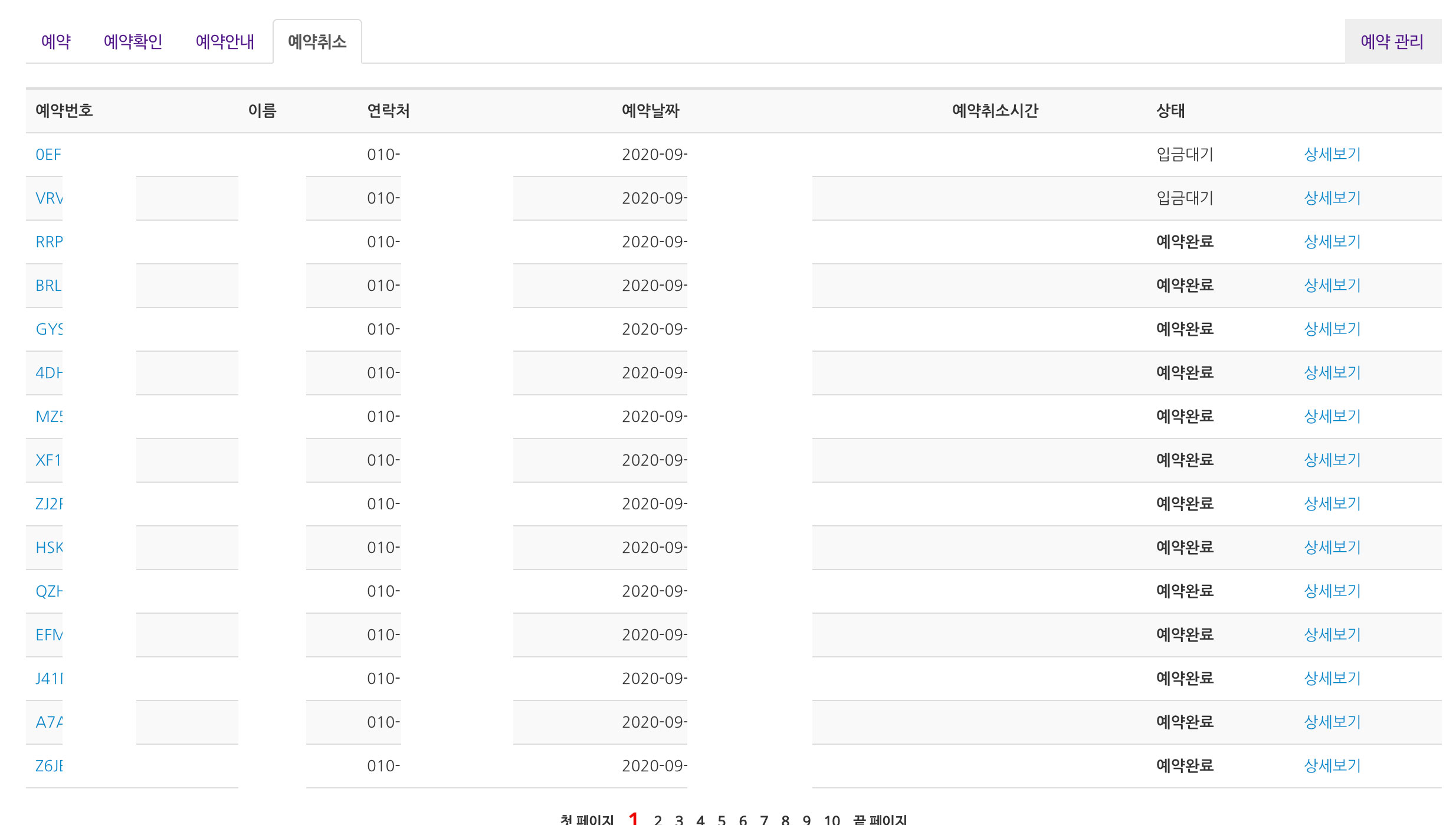1456x825 pixels.
Task: Open reservation number VRV
Action: click(49, 198)
